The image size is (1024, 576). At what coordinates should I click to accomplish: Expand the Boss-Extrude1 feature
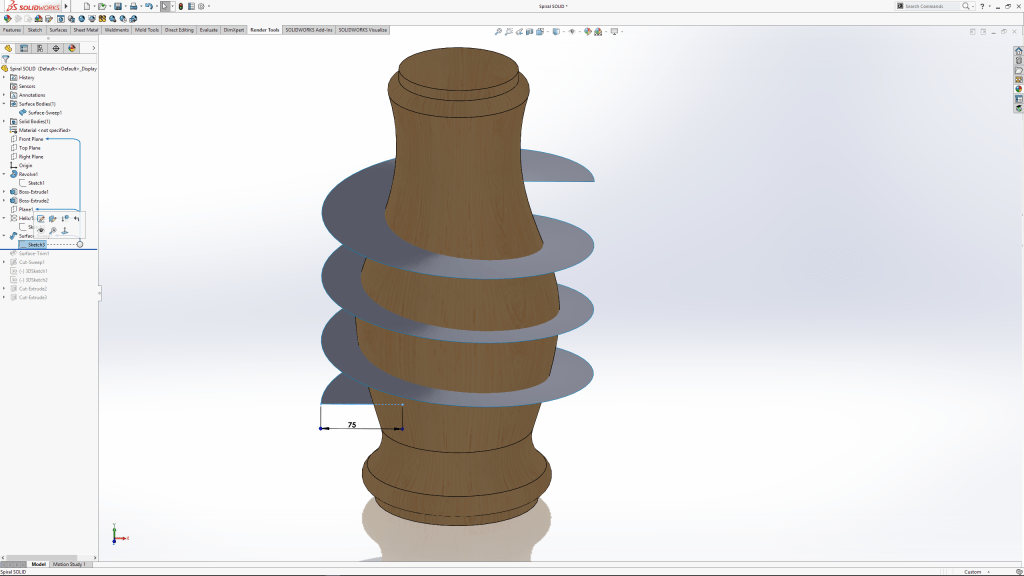pyautogui.click(x=4, y=192)
